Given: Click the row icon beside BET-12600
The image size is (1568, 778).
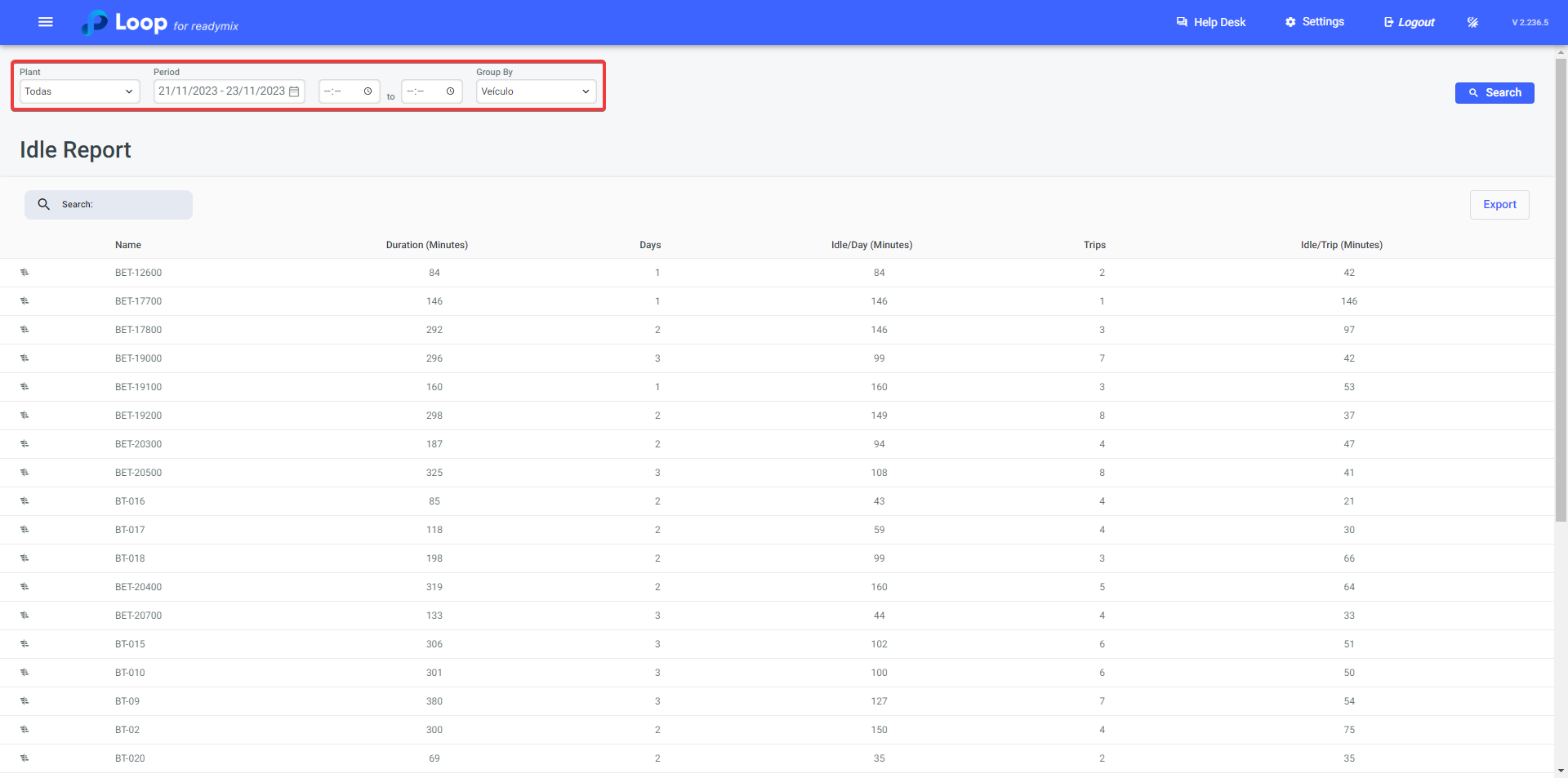Looking at the screenshot, I should click(24, 273).
